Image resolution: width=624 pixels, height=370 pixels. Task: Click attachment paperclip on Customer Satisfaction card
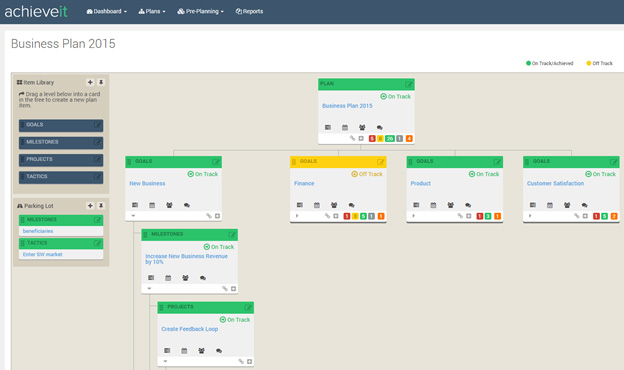576,216
